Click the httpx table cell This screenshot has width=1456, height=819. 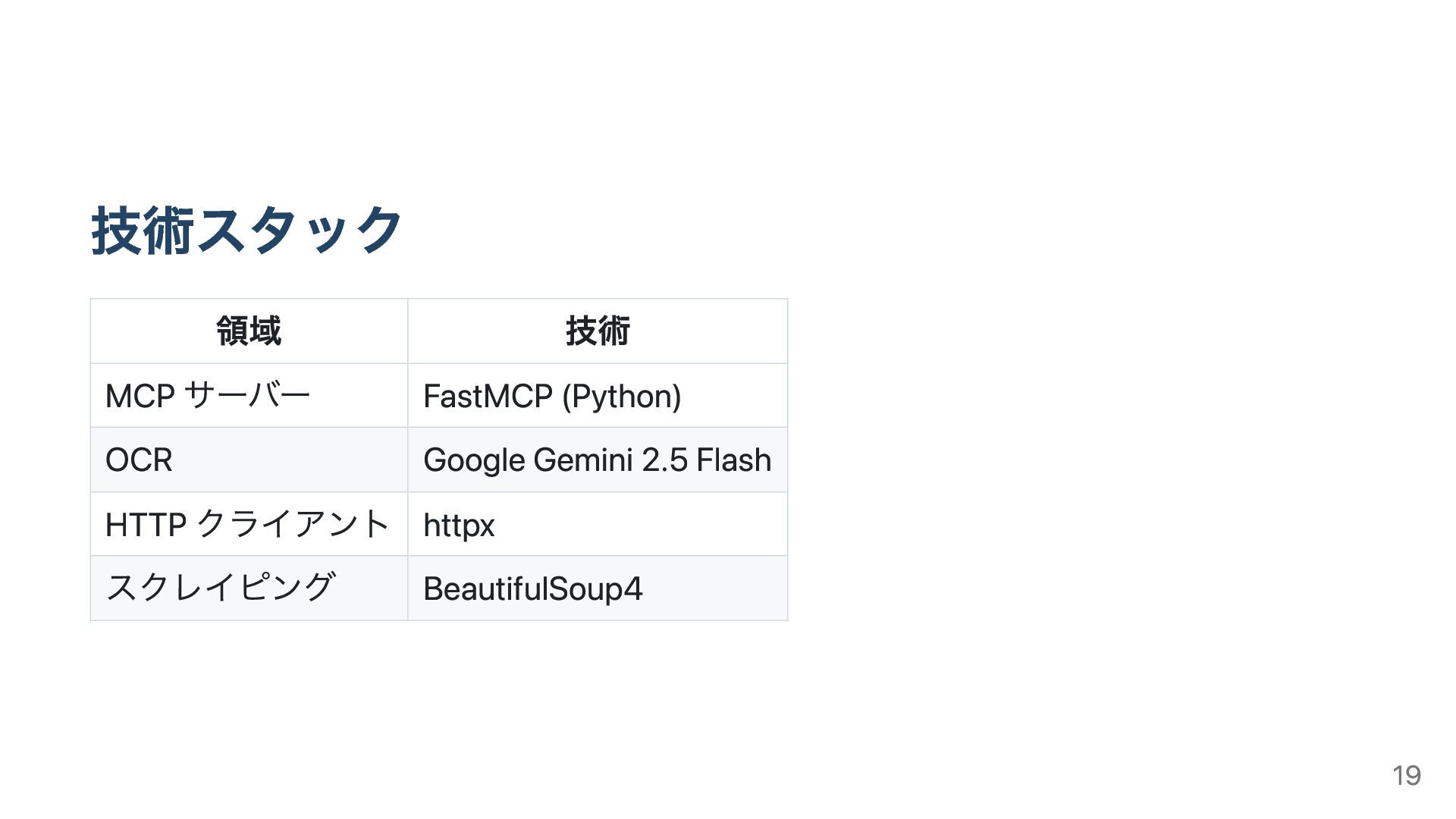598,524
